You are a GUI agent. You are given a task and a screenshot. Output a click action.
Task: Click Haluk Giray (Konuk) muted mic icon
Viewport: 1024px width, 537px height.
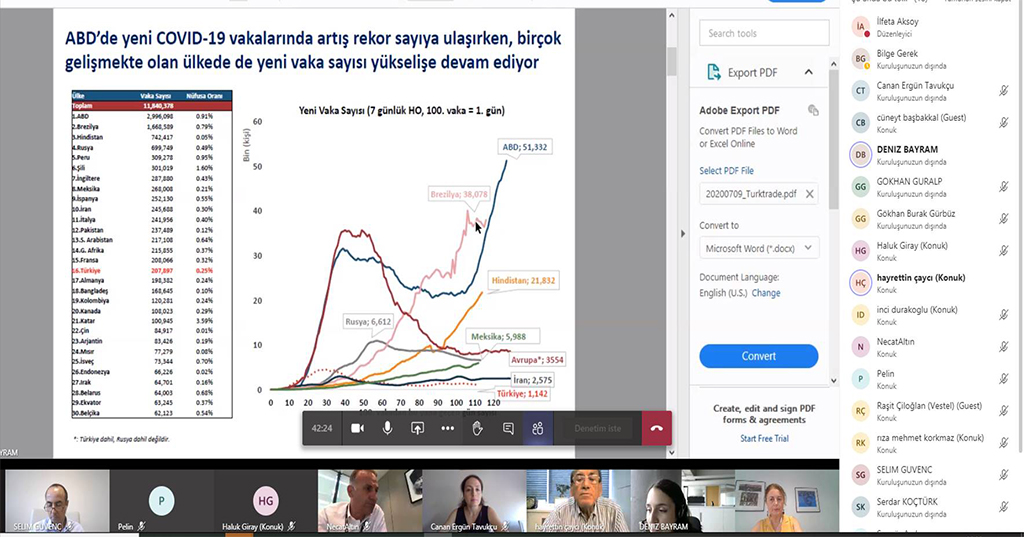click(1004, 251)
